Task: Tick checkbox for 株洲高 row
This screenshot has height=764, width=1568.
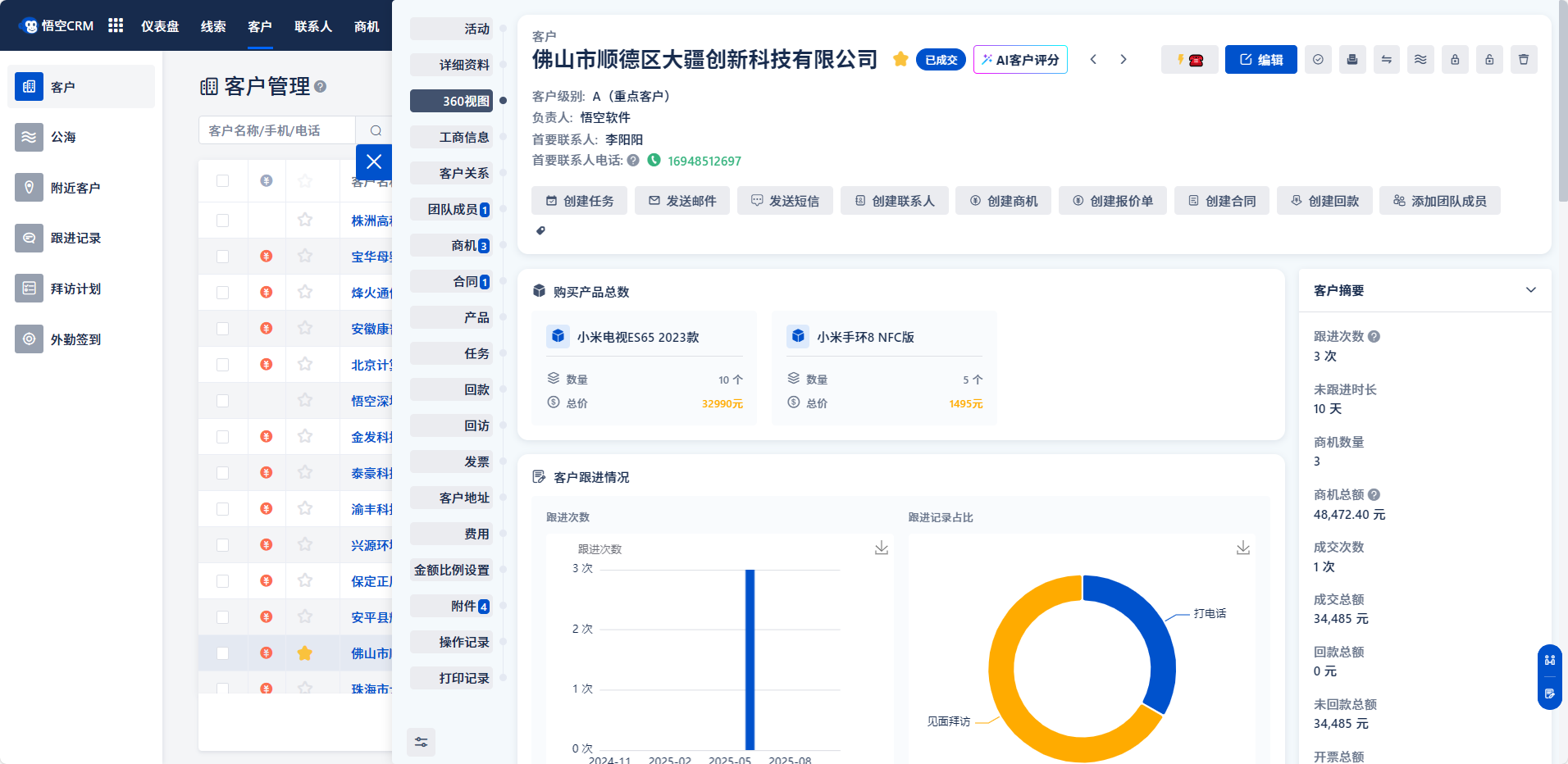Action: tap(222, 221)
